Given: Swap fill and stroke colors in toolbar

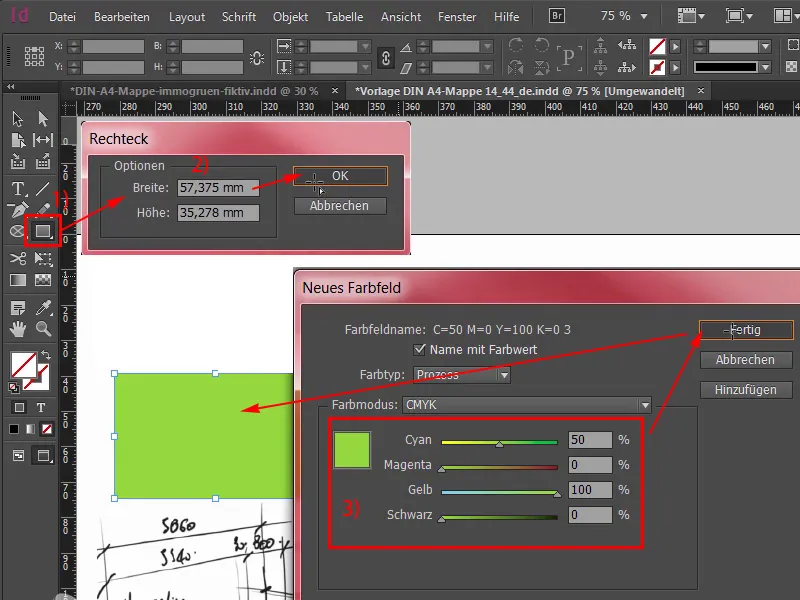Looking at the screenshot, I should 46,355.
